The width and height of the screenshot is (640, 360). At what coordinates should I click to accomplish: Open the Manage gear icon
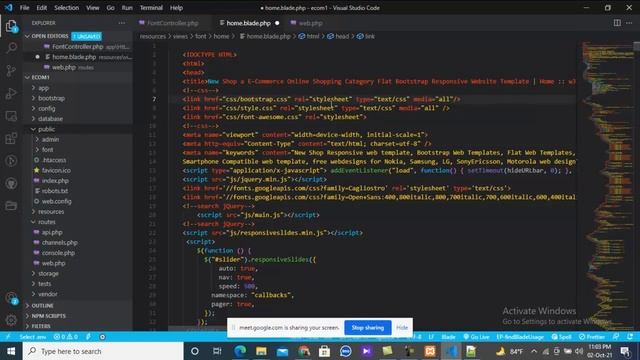click(11, 320)
